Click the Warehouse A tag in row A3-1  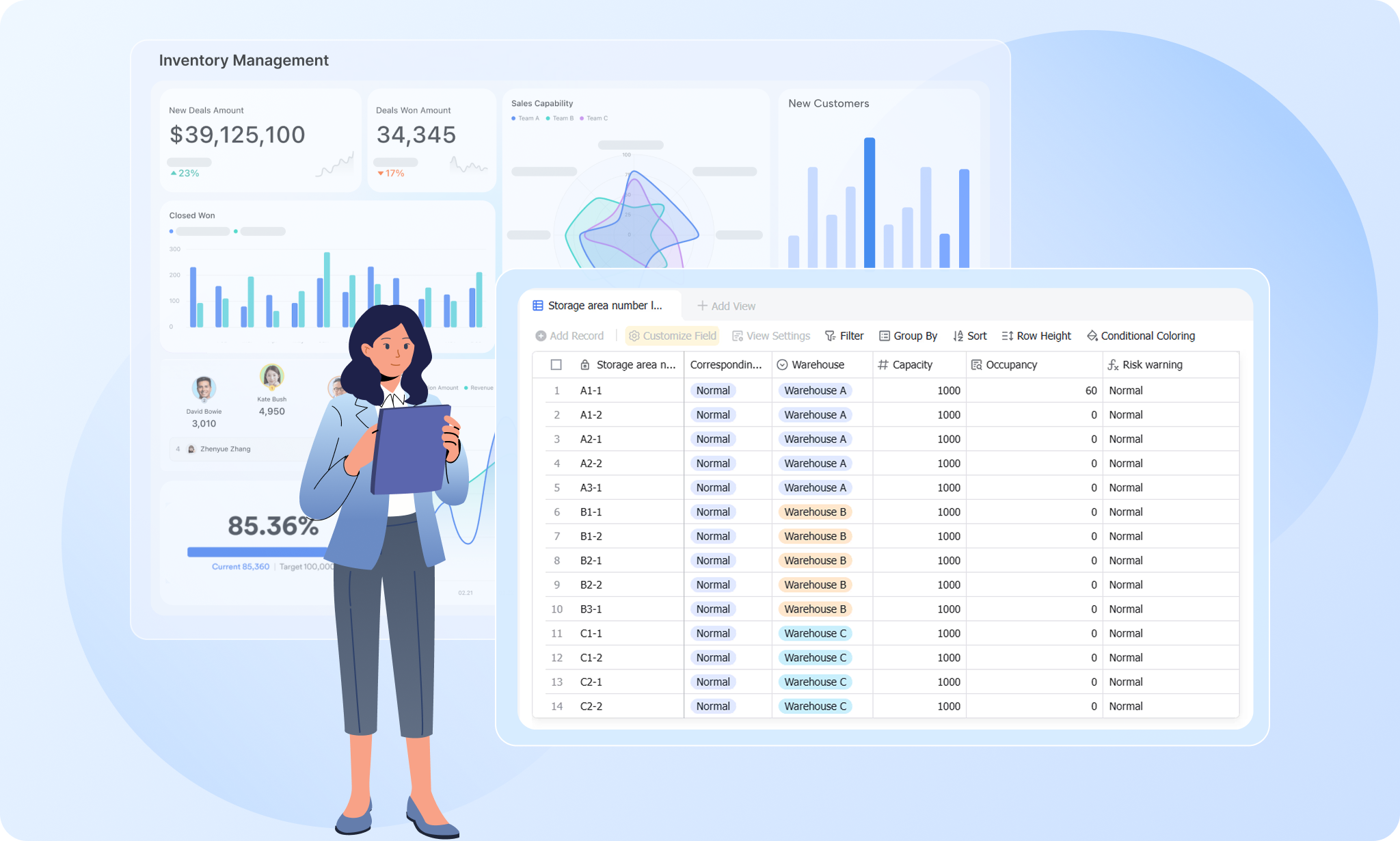tap(815, 488)
